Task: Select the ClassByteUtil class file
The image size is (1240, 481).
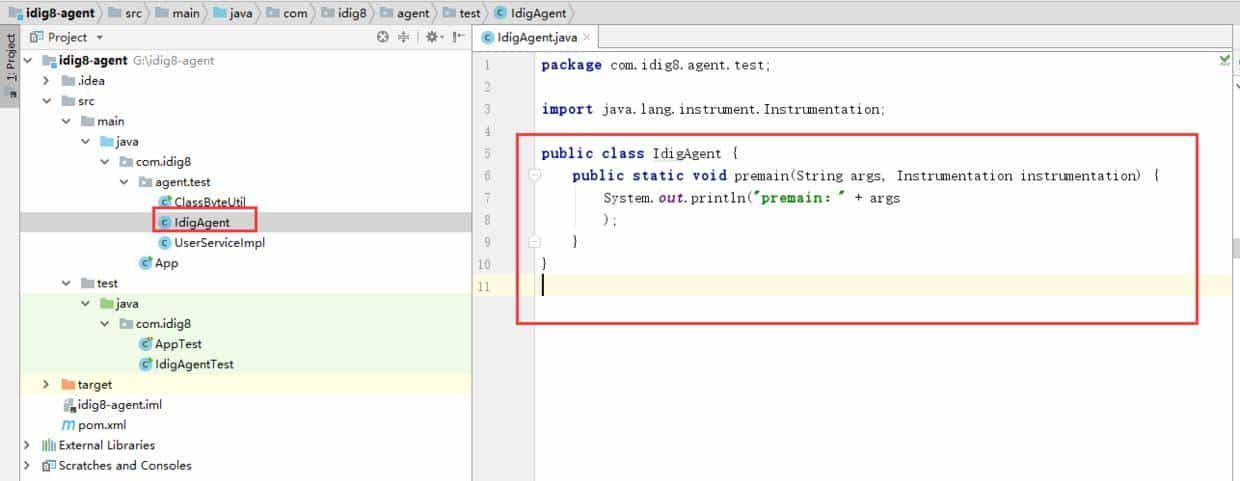Action: click(209, 202)
